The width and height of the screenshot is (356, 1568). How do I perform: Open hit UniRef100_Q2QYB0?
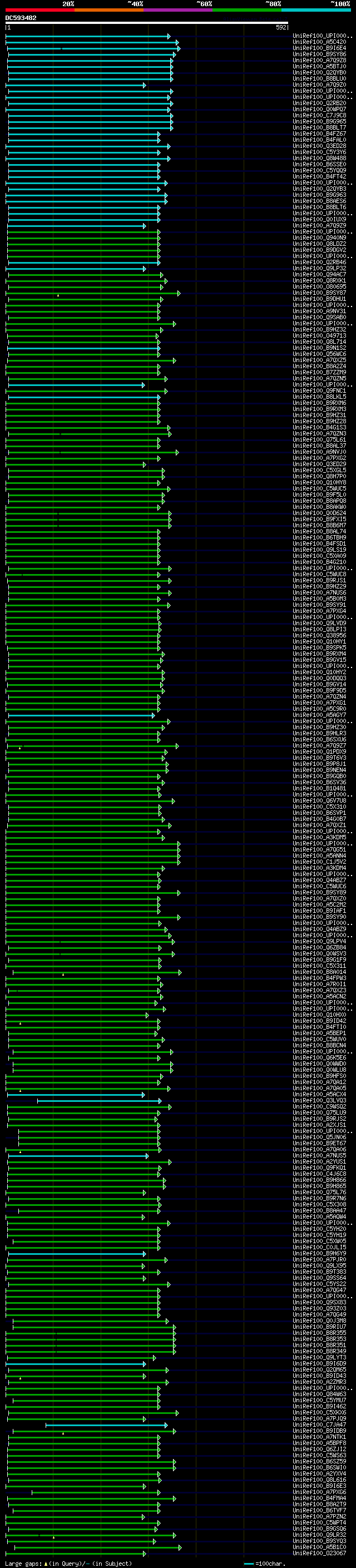pyautogui.click(x=319, y=73)
